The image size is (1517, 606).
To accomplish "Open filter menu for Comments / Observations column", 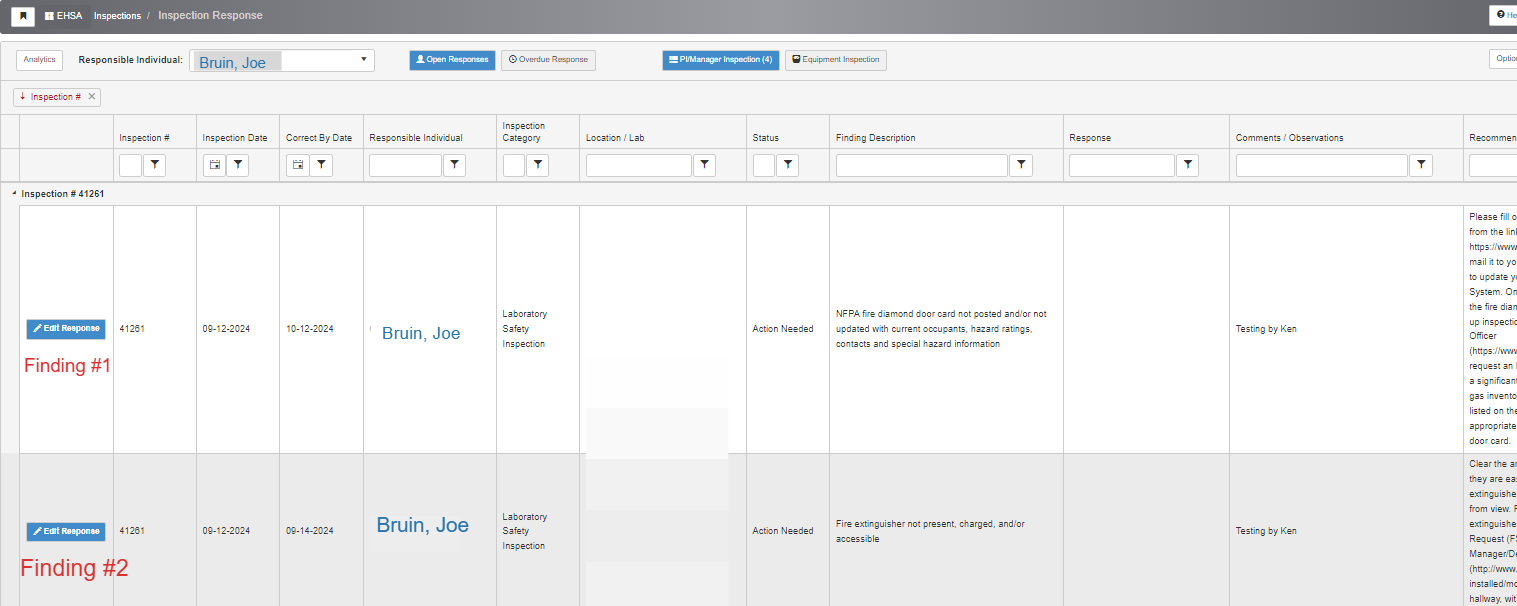I will pos(1421,166).
